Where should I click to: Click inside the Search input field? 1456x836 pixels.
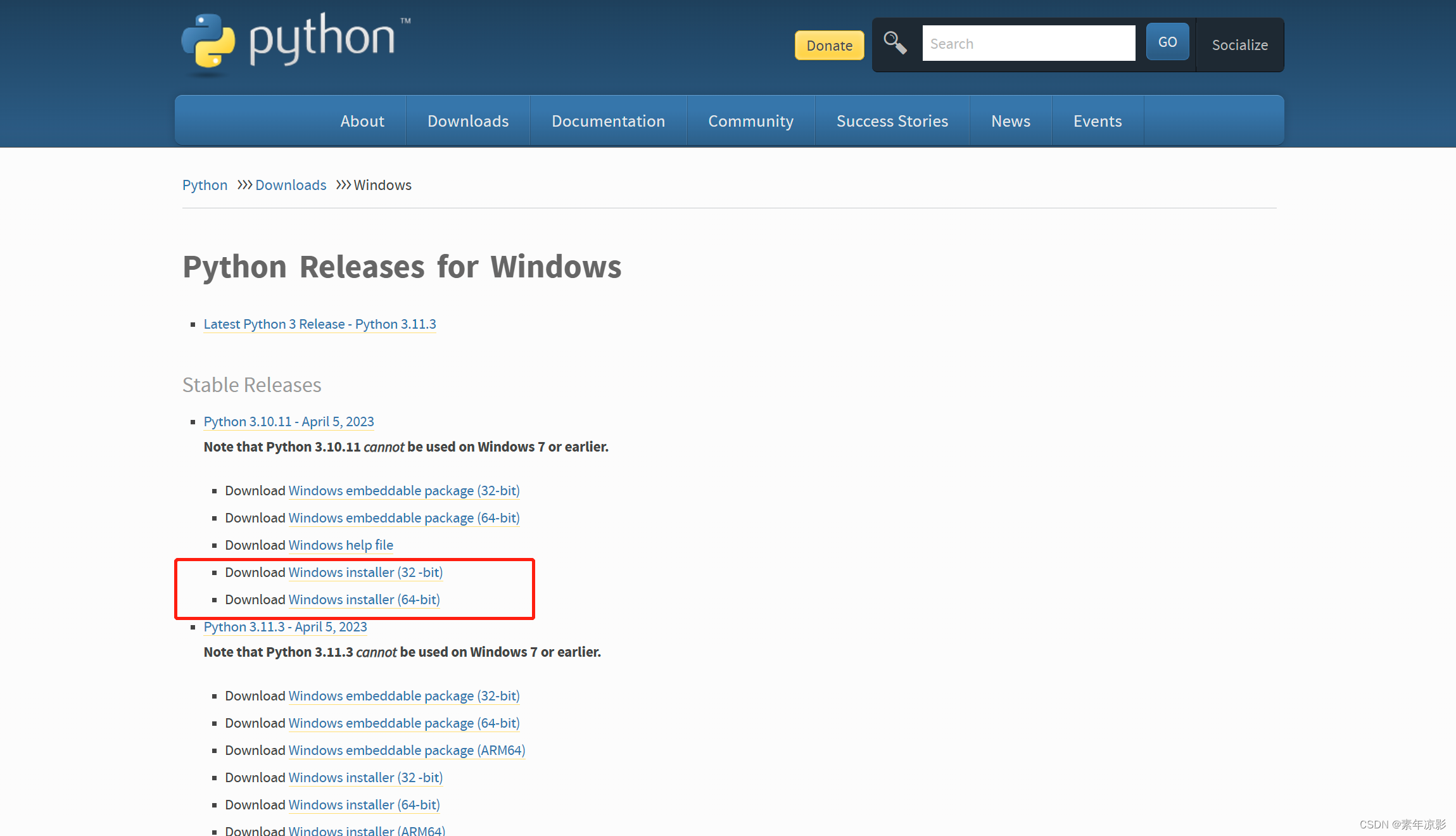tap(1029, 42)
